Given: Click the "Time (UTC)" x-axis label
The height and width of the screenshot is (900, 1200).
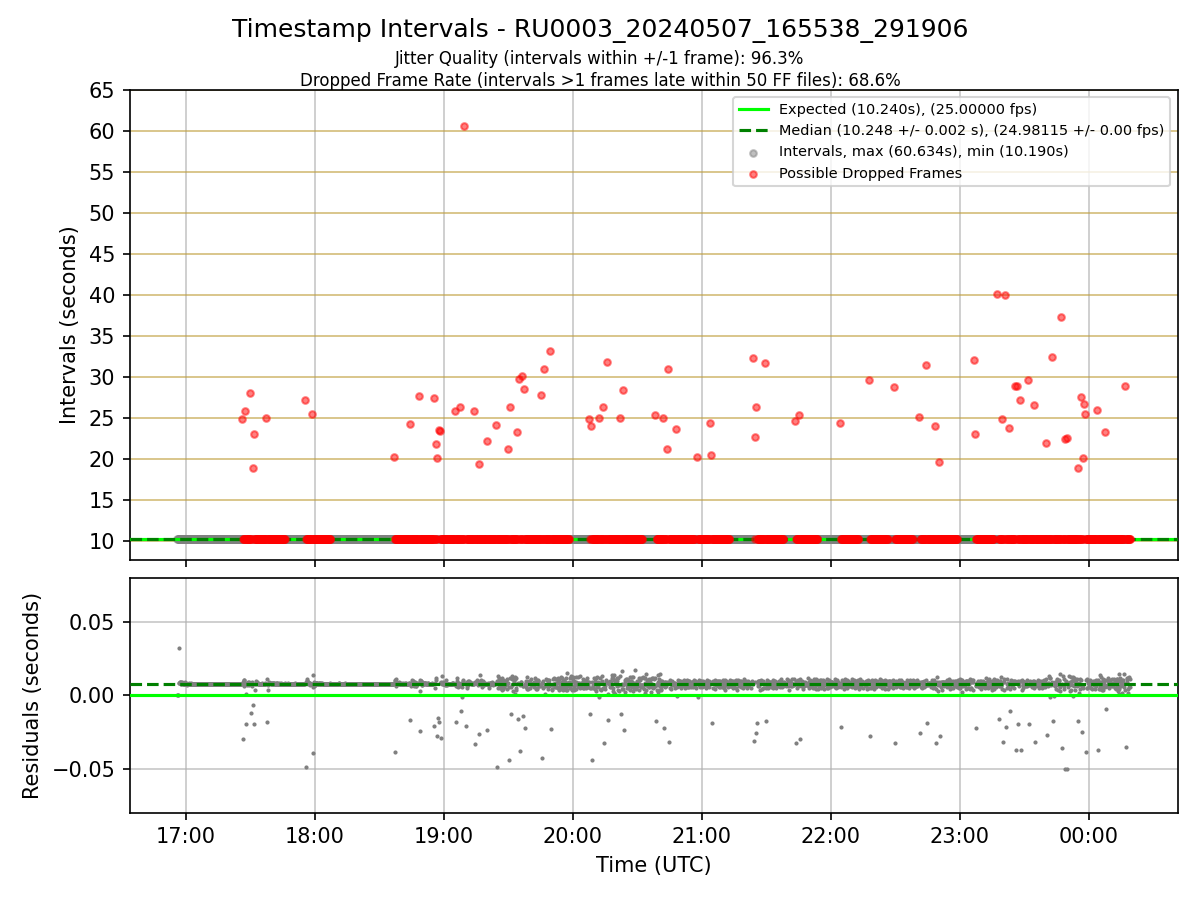Looking at the screenshot, I should click(653, 865).
